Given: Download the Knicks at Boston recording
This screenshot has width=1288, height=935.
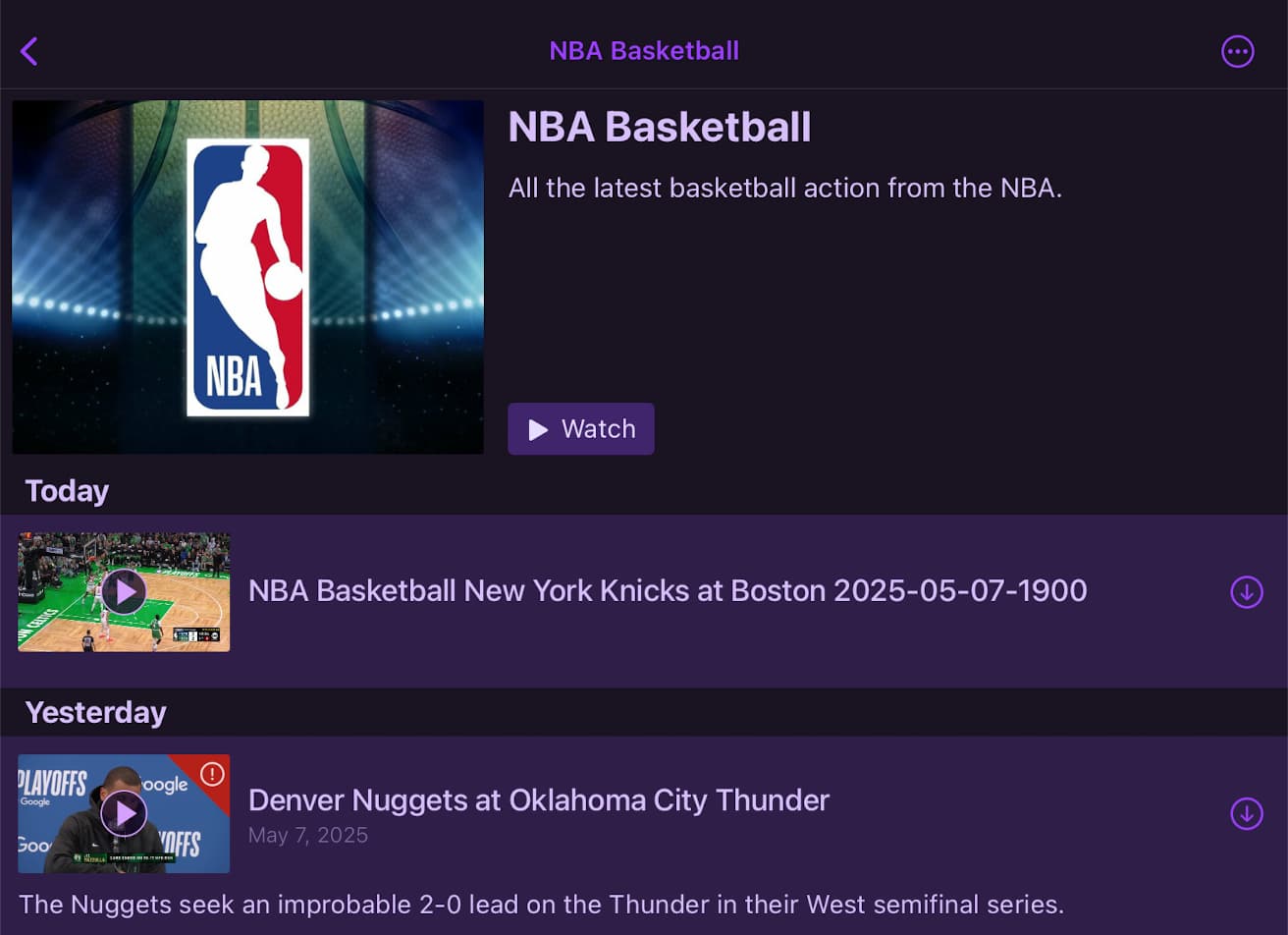Looking at the screenshot, I should [x=1246, y=592].
